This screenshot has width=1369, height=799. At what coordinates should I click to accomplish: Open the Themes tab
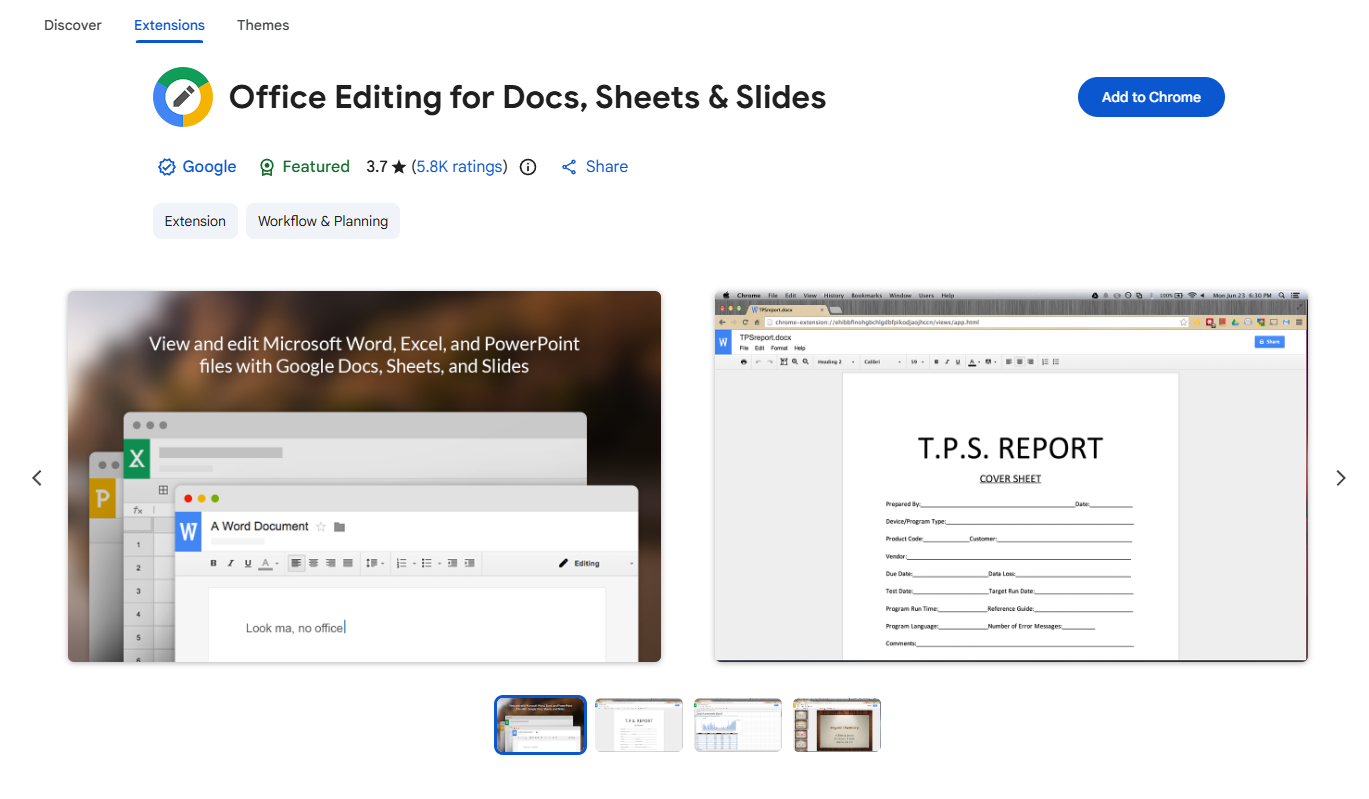tap(263, 25)
